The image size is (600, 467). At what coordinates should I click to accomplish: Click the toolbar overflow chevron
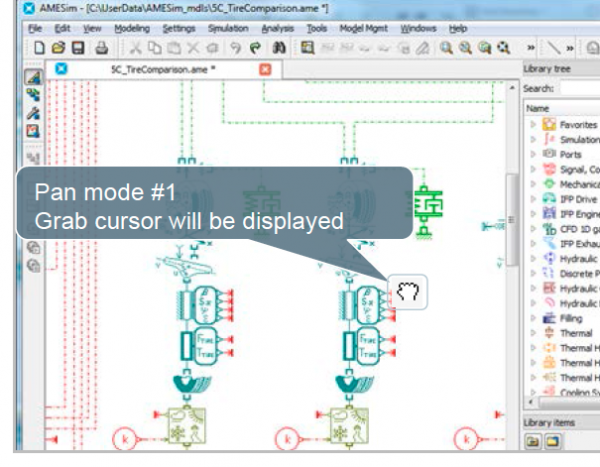coord(530,47)
